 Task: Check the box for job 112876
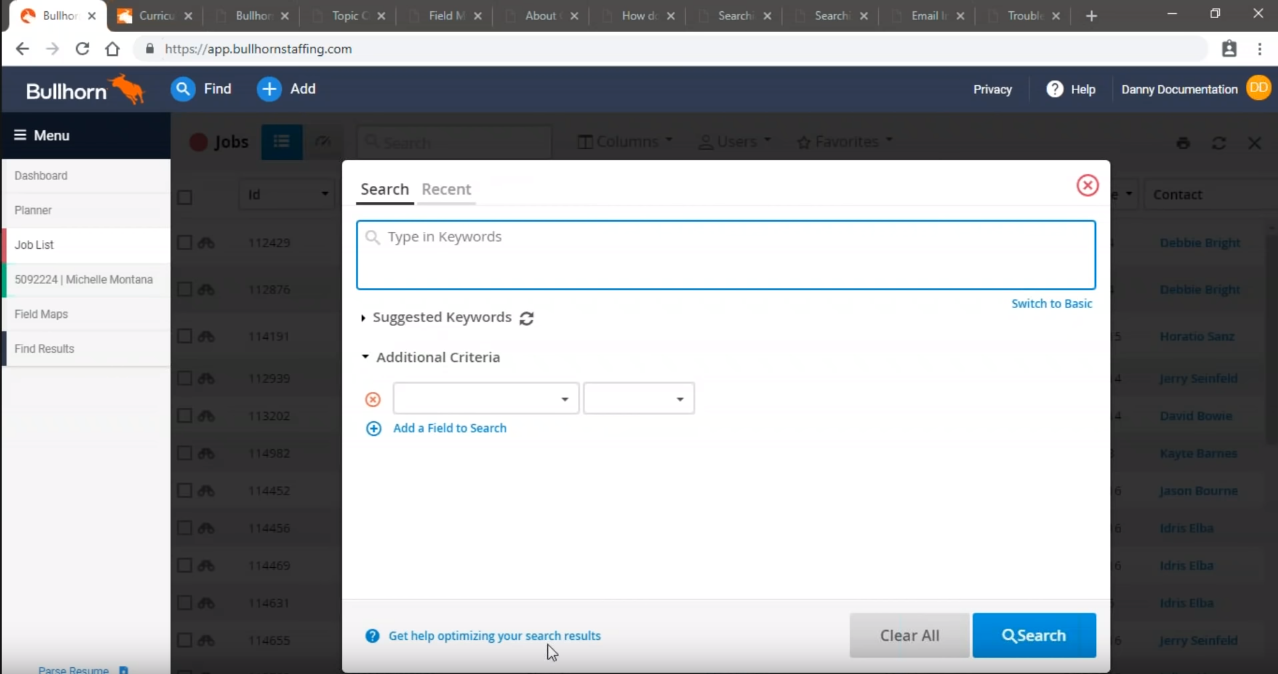click(x=184, y=290)
